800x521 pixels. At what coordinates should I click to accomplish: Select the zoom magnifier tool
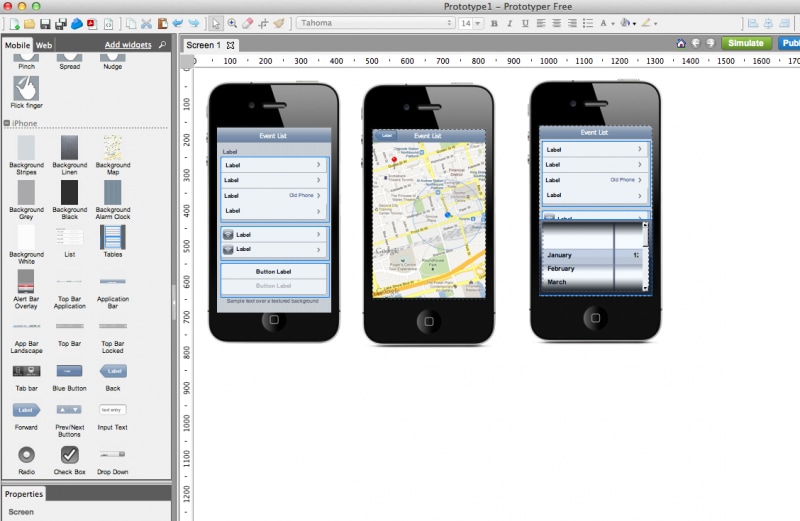232,23
